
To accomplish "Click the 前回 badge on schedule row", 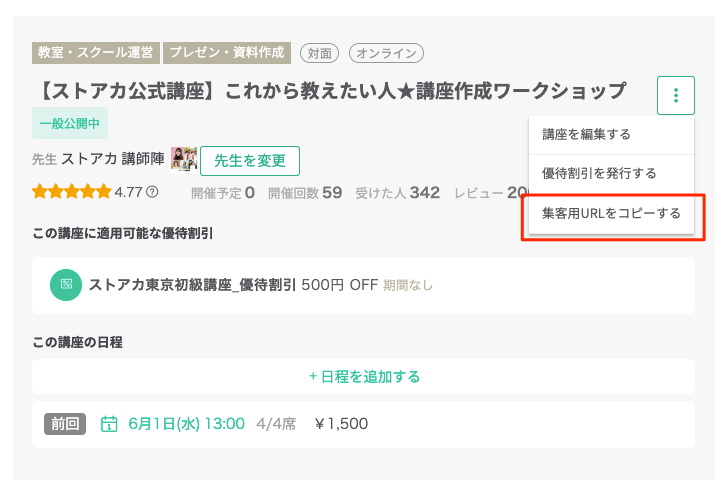I will coord(65,424).
